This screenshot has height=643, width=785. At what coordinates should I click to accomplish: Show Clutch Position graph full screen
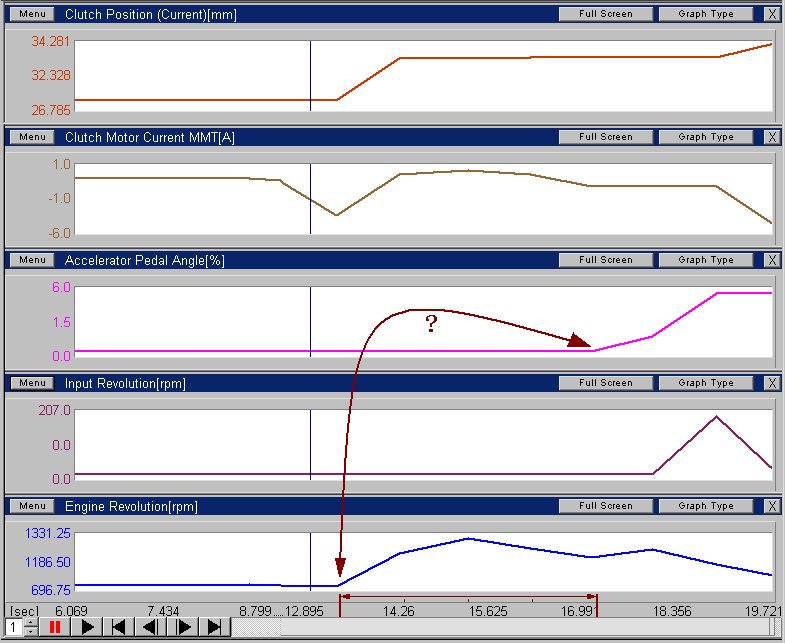[x=606, y=14]
